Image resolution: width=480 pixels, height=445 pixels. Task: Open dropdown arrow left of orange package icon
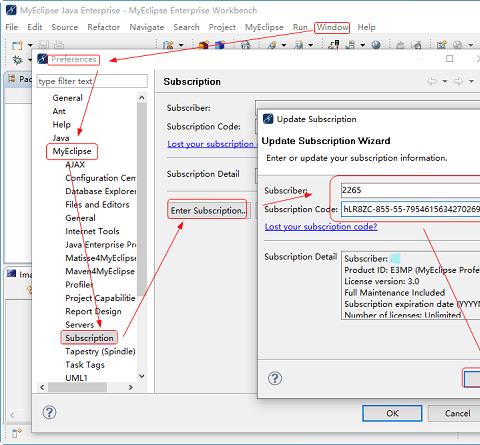[181, 45]
